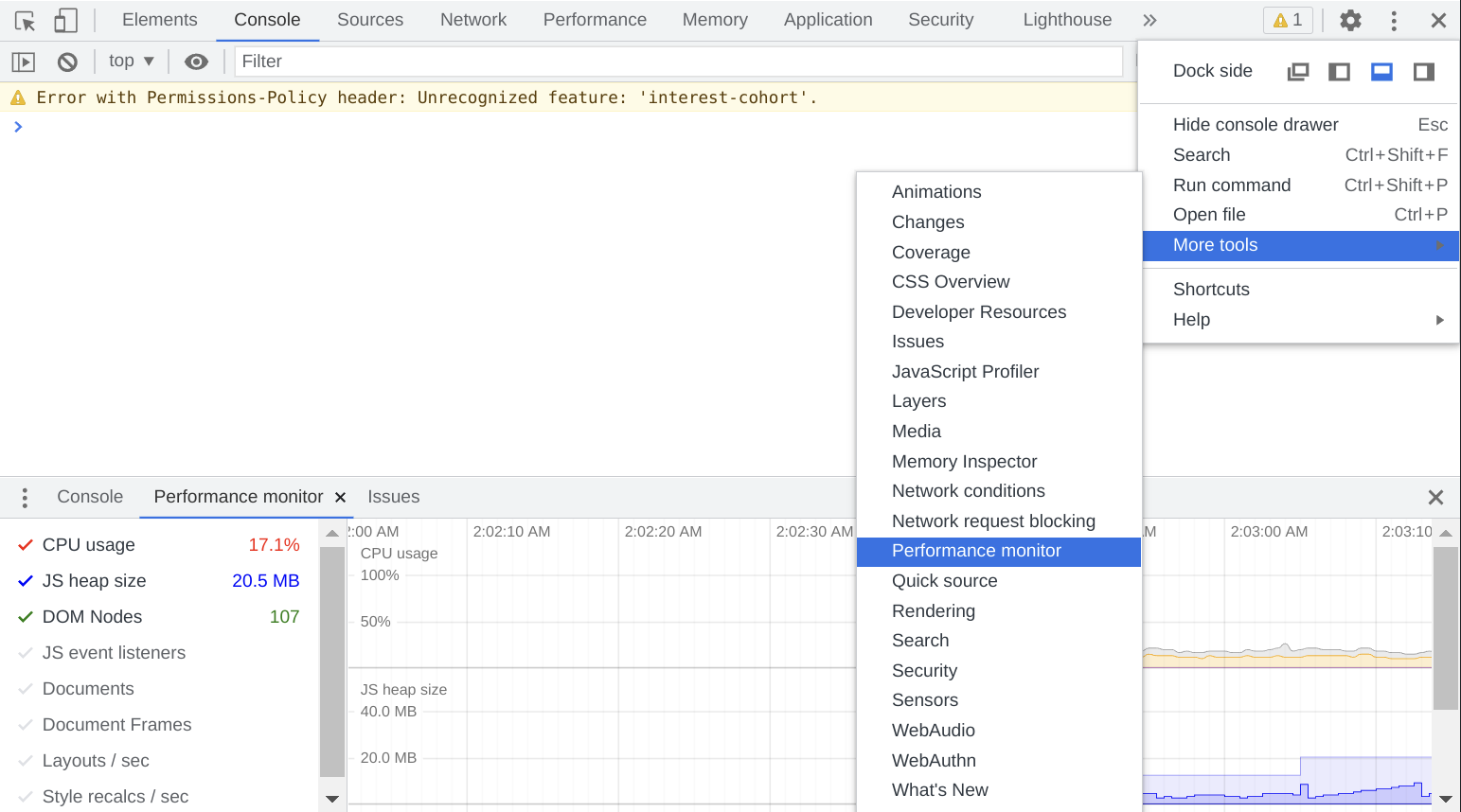Image resolution: width=1461 pixels, height=812 pixels.
Task: Click the console Filter input field
Action: coord(678,62)
